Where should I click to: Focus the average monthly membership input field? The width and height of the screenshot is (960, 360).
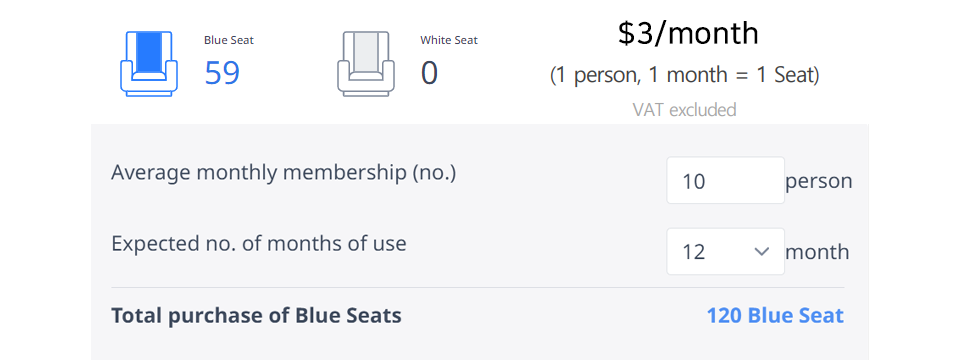pos(726,181)
